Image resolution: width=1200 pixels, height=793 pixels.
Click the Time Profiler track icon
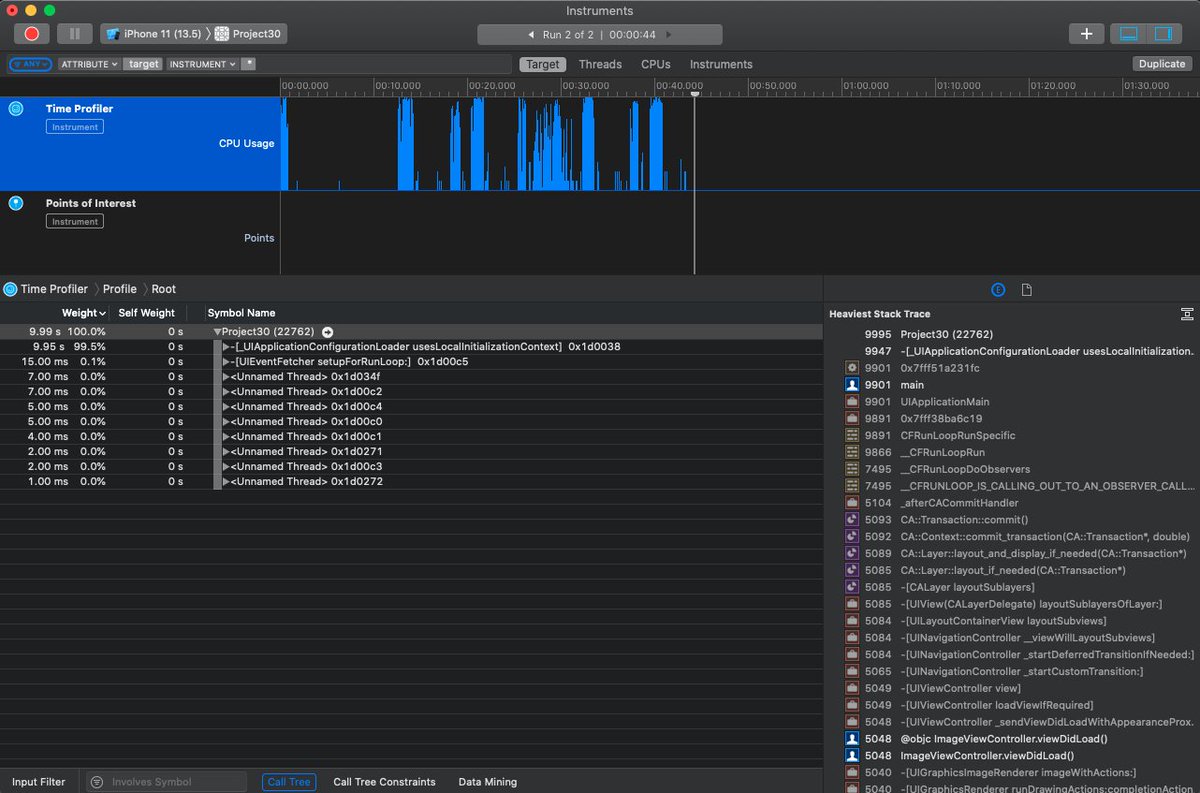click(x=16, y=108)
